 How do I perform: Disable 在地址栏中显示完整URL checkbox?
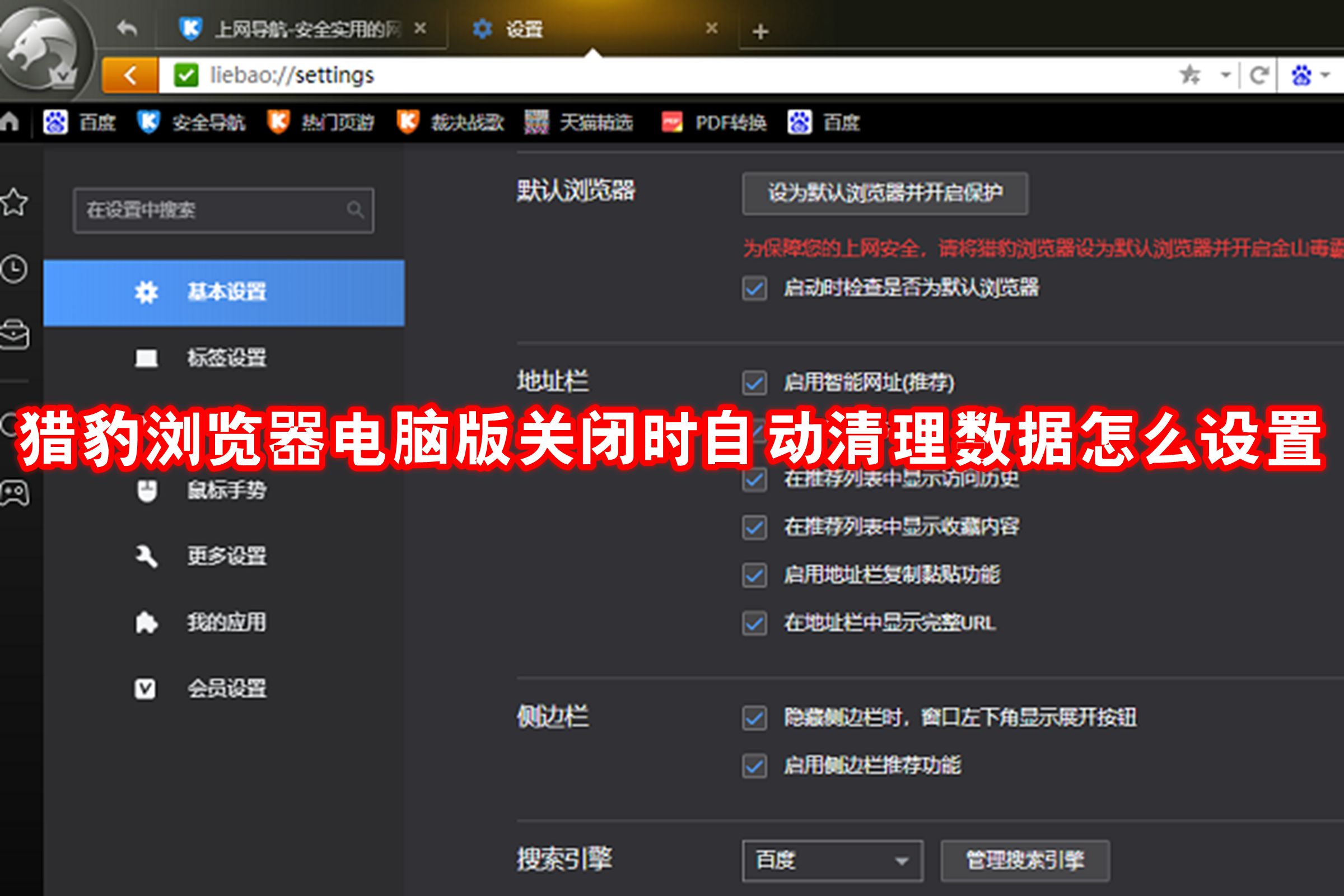(754, 623)
